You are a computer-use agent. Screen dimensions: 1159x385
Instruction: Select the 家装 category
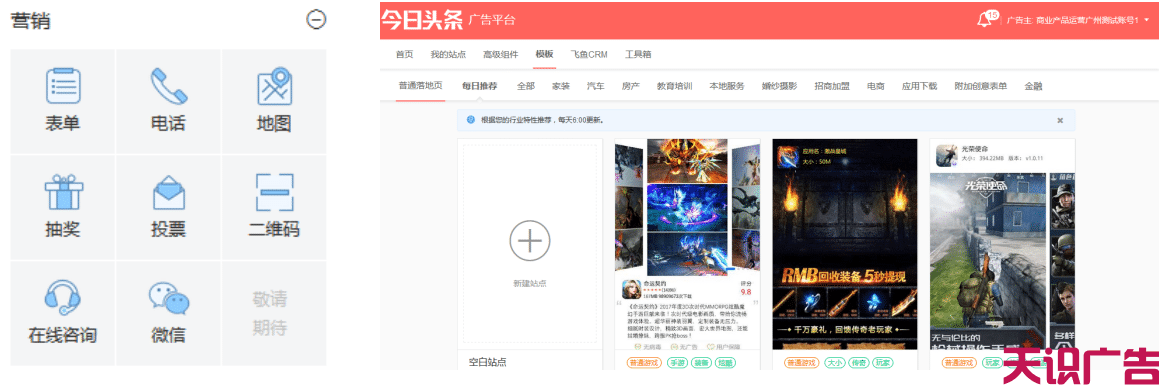tap(561, 86)
